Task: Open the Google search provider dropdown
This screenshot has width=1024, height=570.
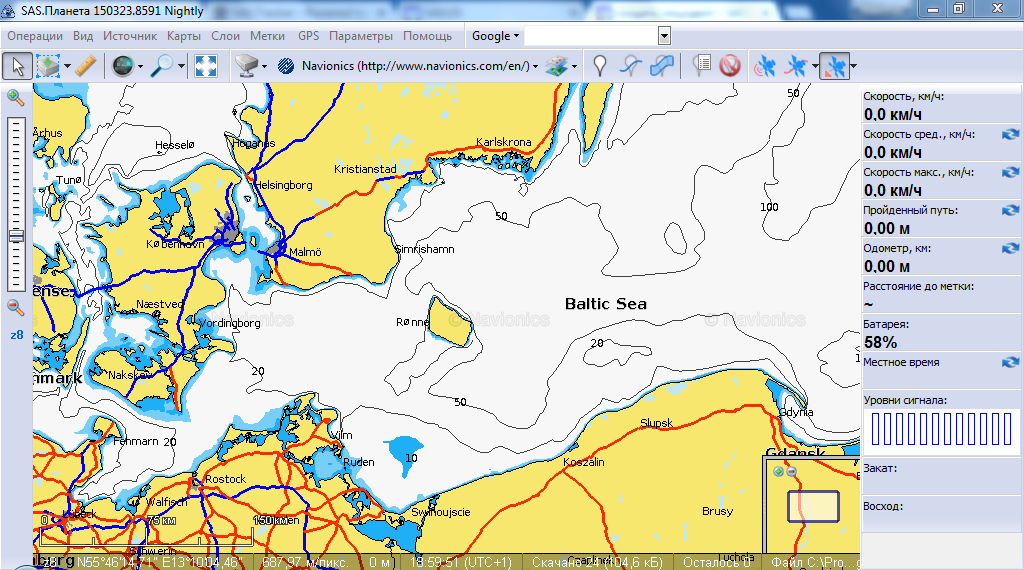Action: [495, 36]
